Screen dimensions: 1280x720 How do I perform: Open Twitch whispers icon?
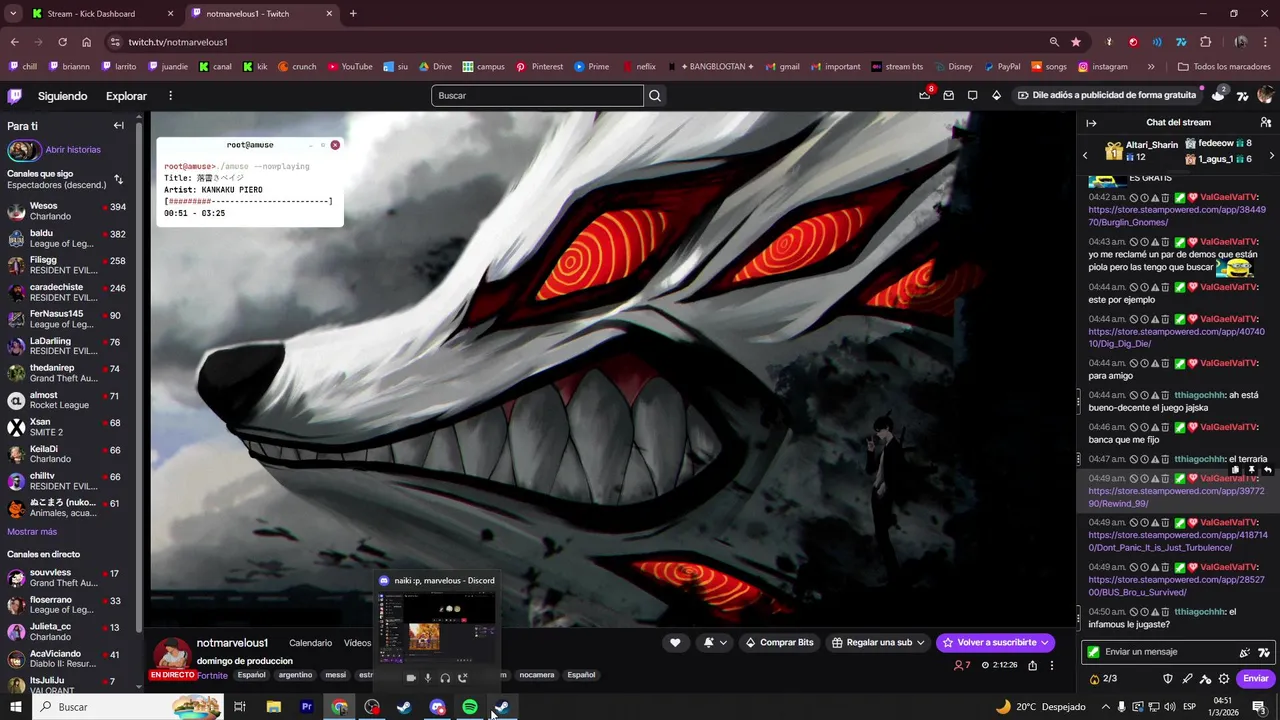(972, 96)
